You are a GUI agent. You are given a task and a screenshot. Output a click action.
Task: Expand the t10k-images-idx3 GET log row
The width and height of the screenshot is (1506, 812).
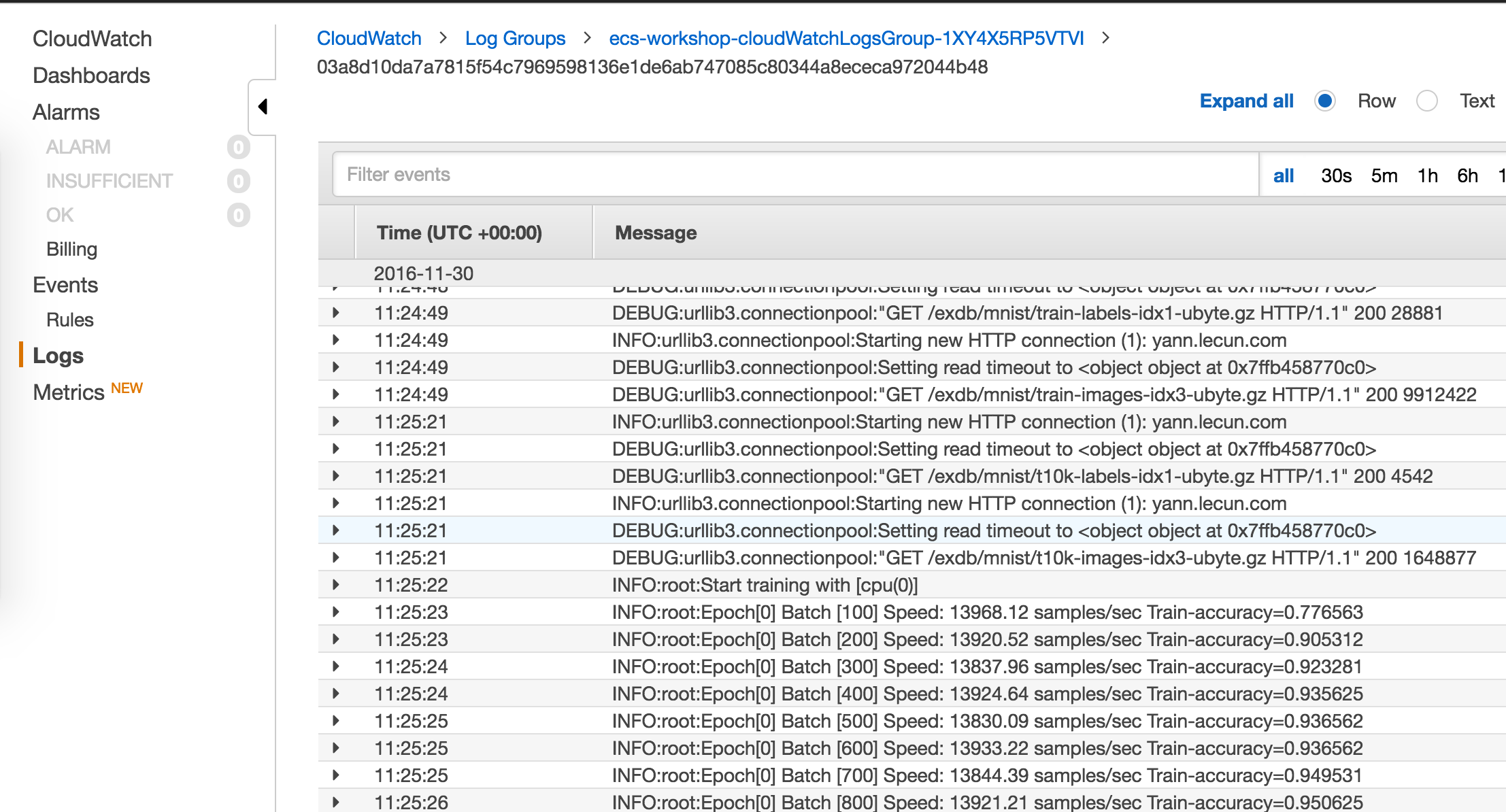click(x=335, y=558)
